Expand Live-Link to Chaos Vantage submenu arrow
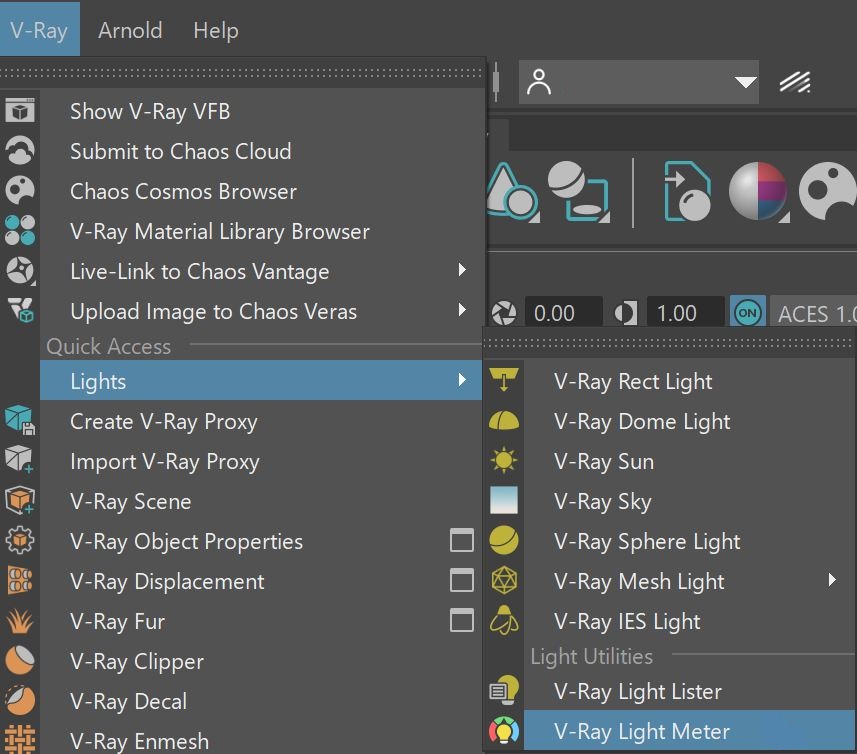857x754 pixels. (x=462, y=270)
